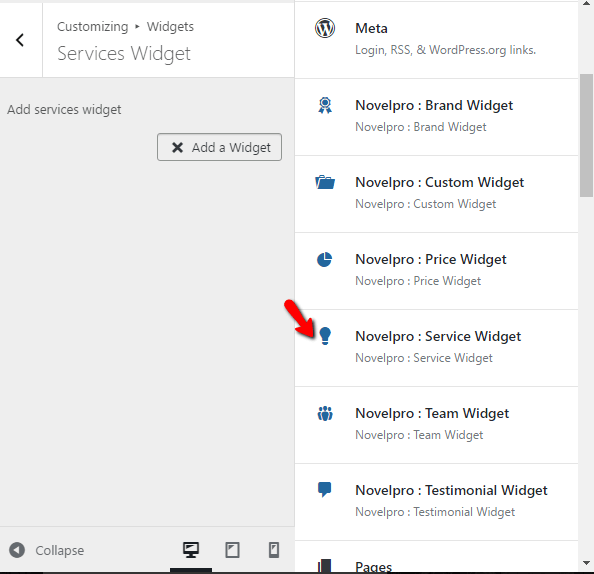Click the Team Widget people group icon
The height and width of the screenshot is (574, 594).
point(325,413)
